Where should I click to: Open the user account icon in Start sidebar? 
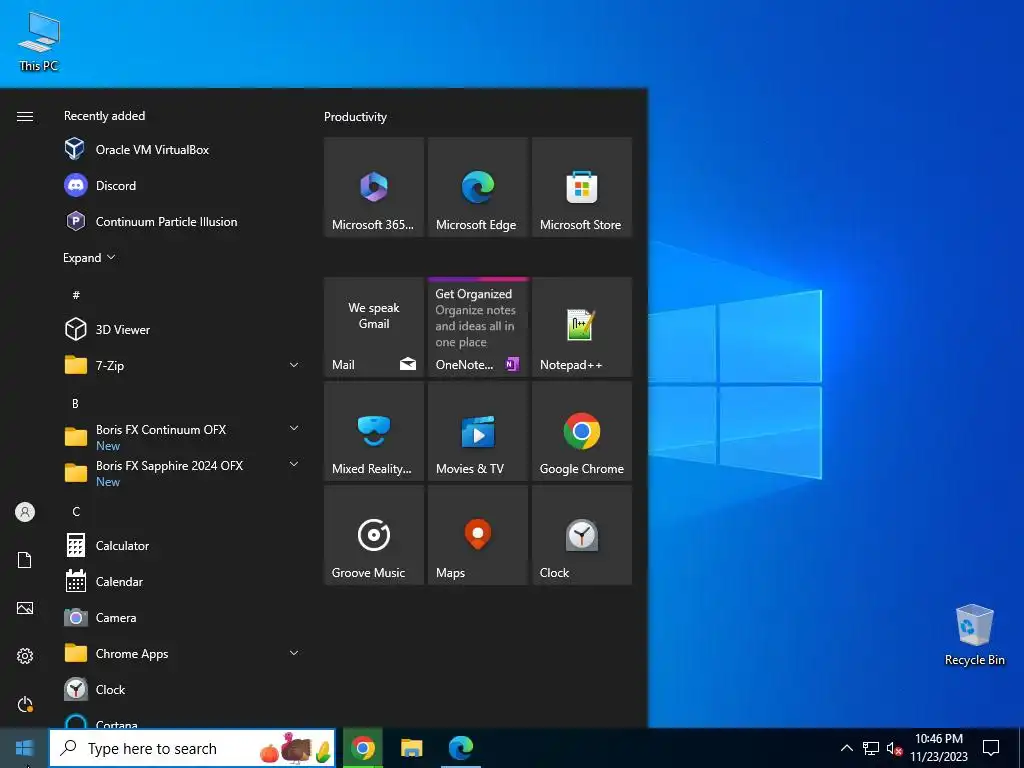pyautogui.click(x=25, y=512)
